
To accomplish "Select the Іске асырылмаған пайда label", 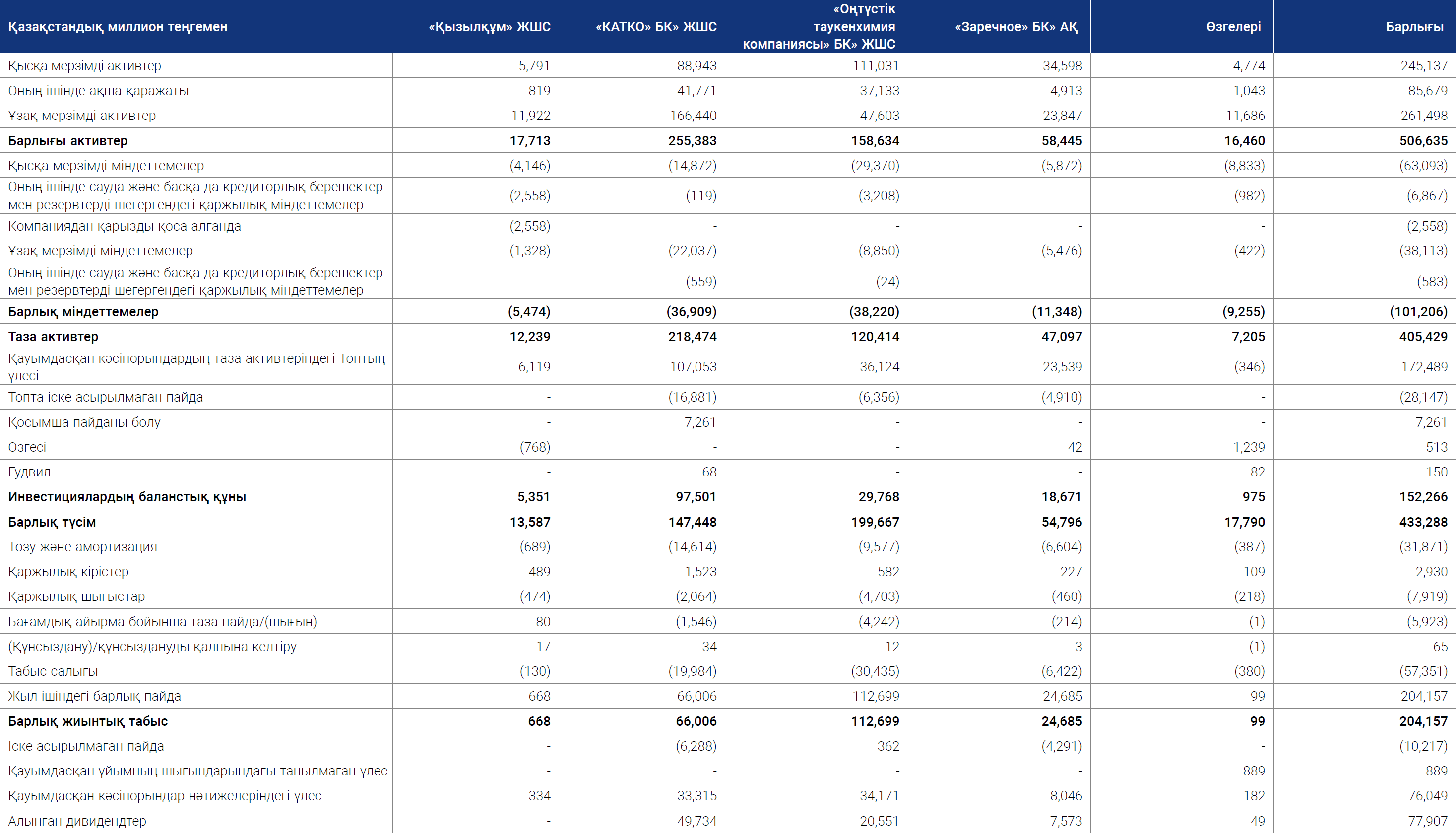I will point(86,746).
